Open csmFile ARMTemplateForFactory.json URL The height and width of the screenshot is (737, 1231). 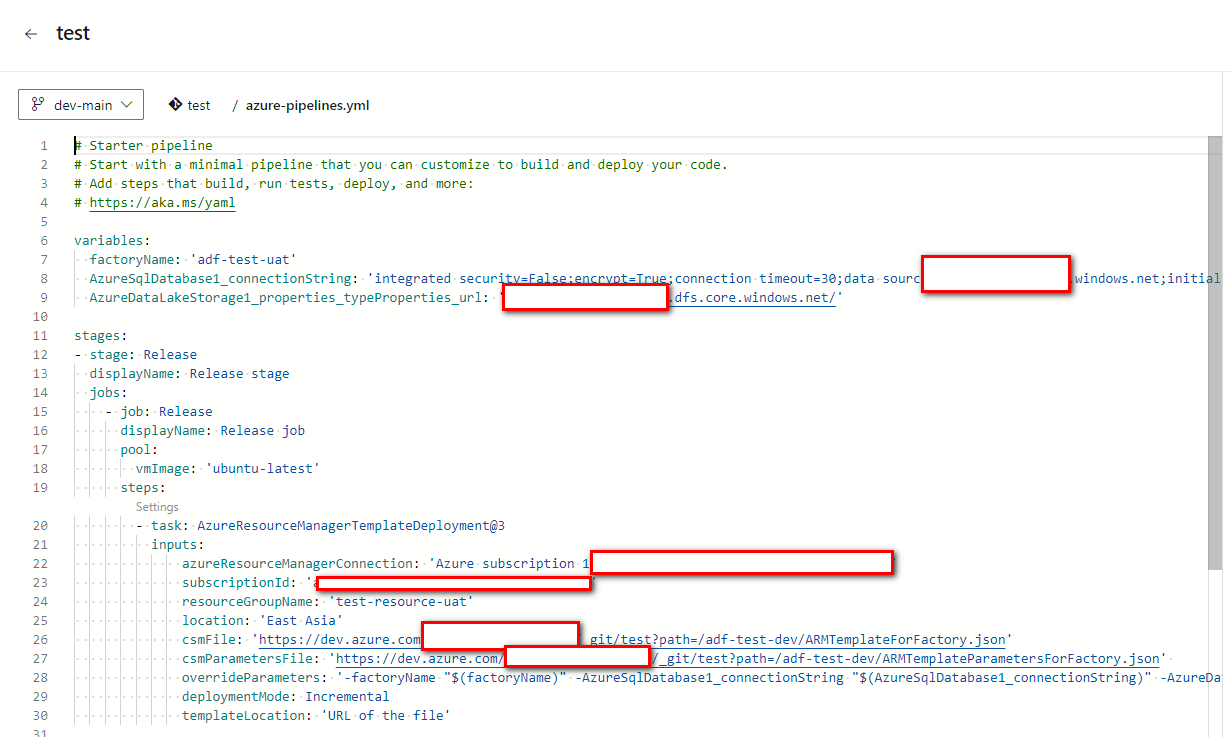632,639
